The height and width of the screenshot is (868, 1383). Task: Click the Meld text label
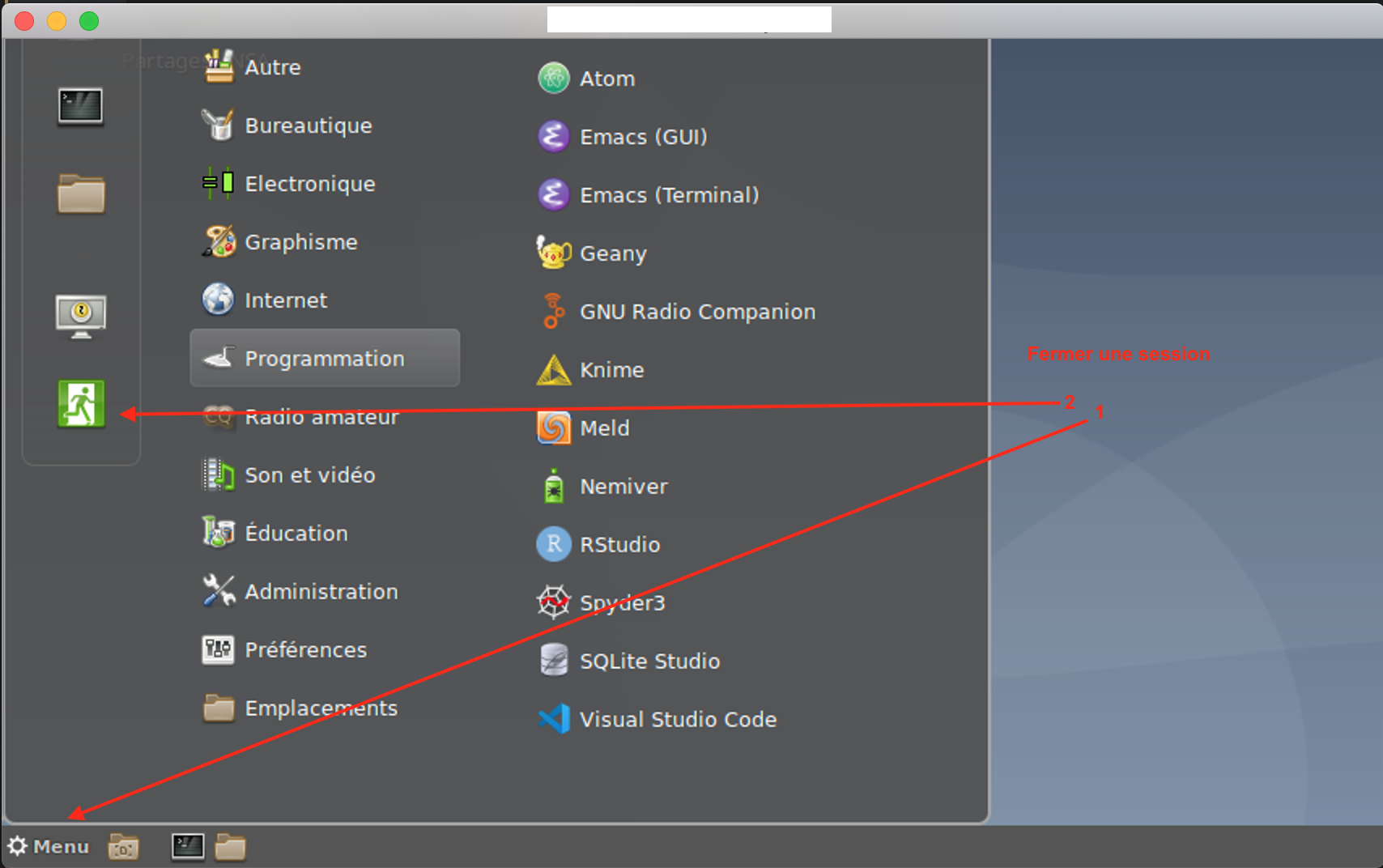[x=605, y=428]
